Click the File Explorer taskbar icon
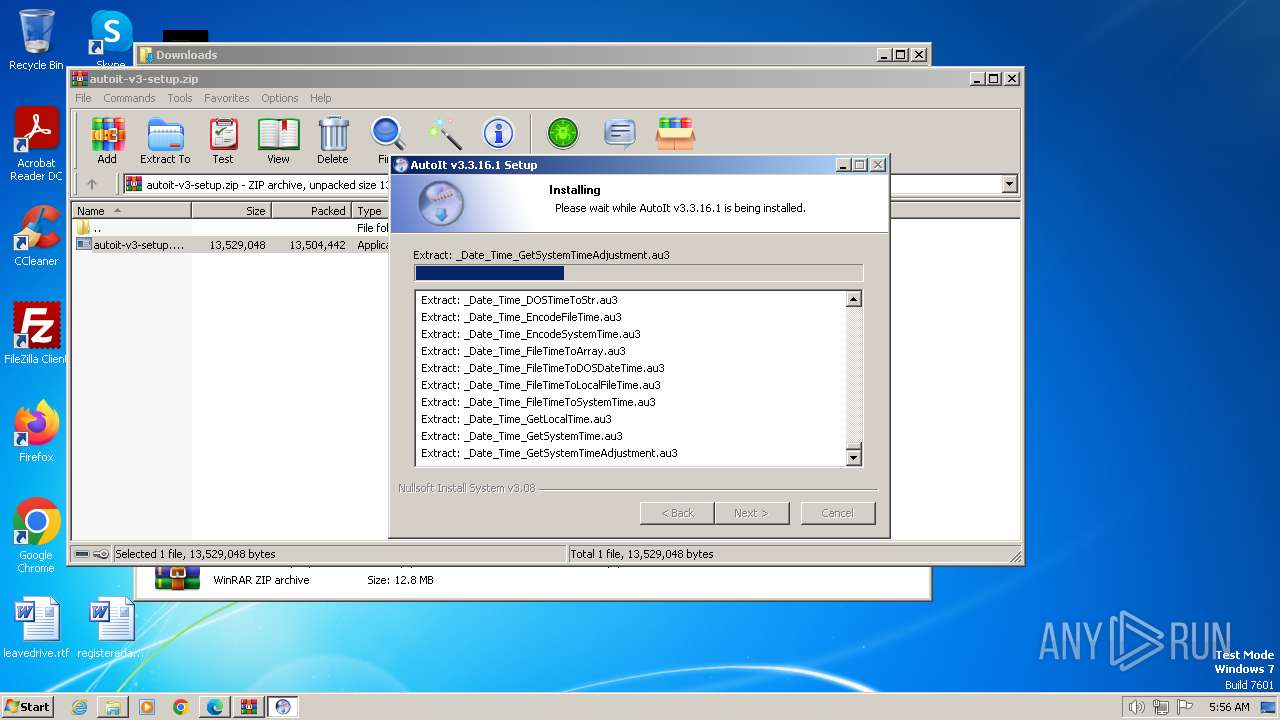The image size is (1280, 720). [x=113, y=707]
